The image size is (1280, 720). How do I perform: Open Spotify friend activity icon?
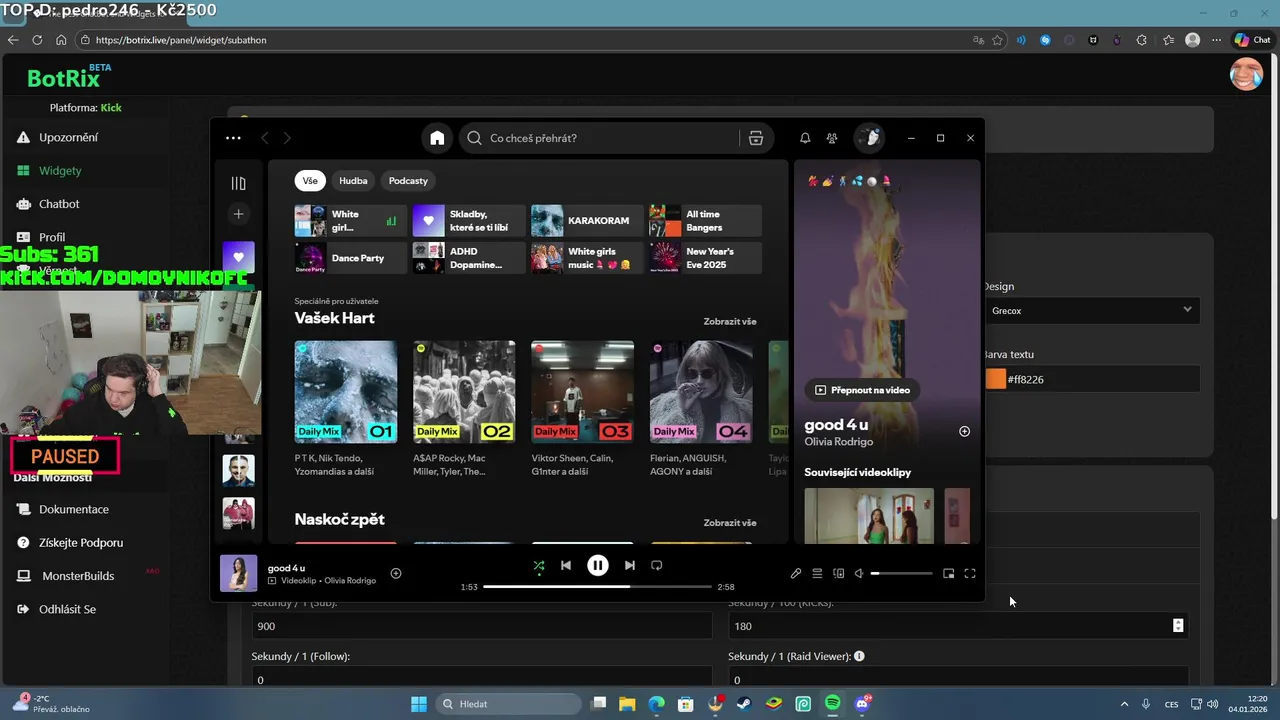pyautogui.click(x=832, y=138)
